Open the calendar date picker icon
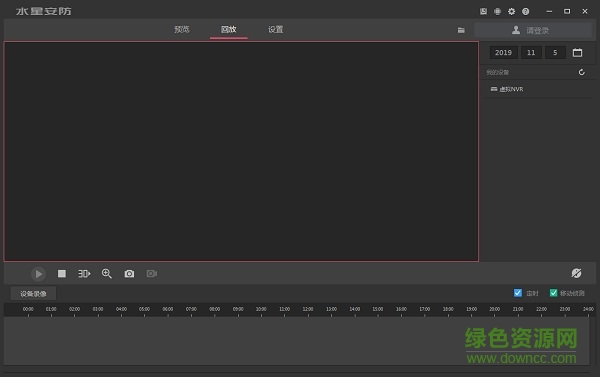This screenshot has height=377, width=600. click(577, 52)
